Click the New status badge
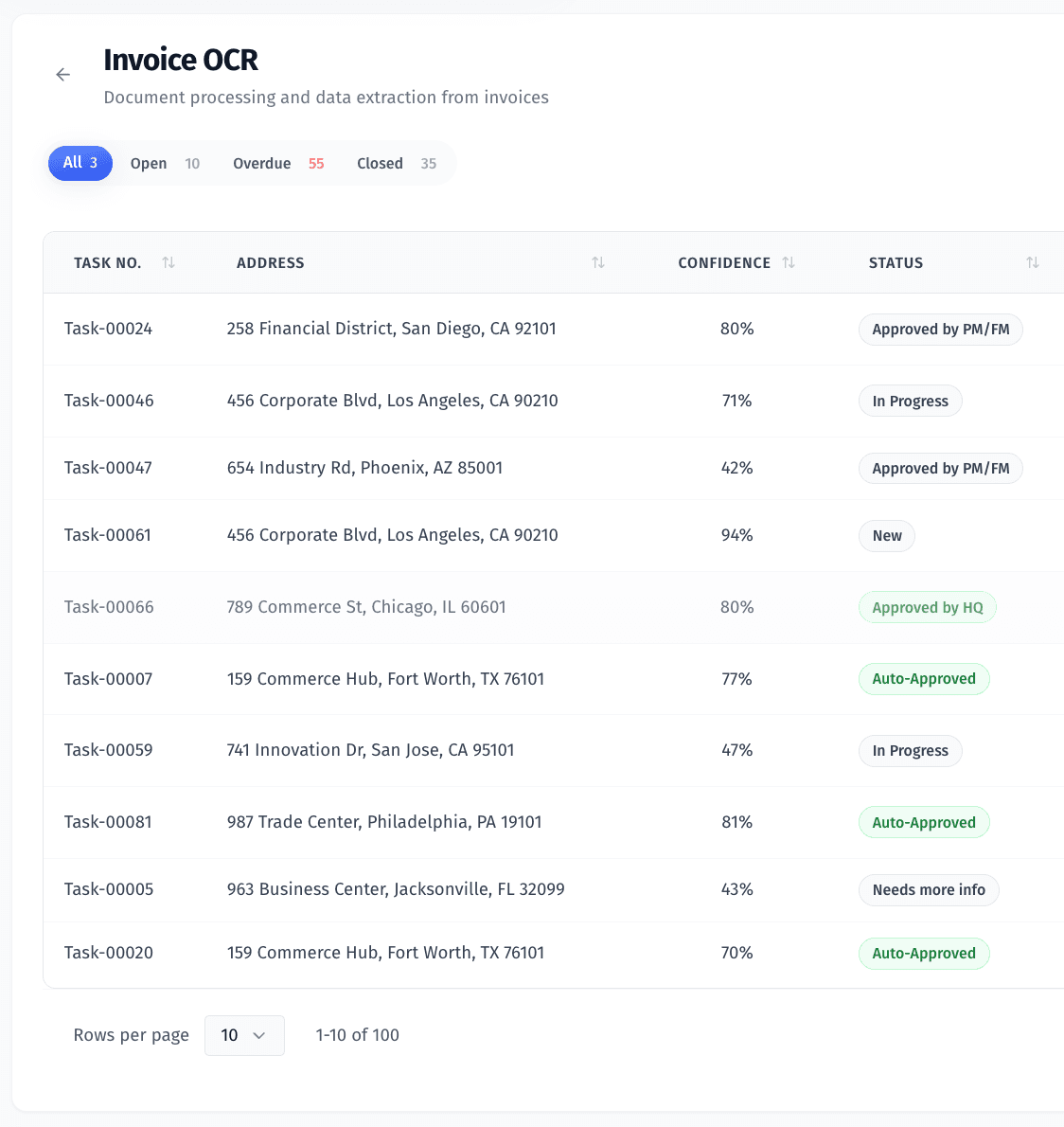Viewport: 1064px width, 1127px height. [887, 536]
